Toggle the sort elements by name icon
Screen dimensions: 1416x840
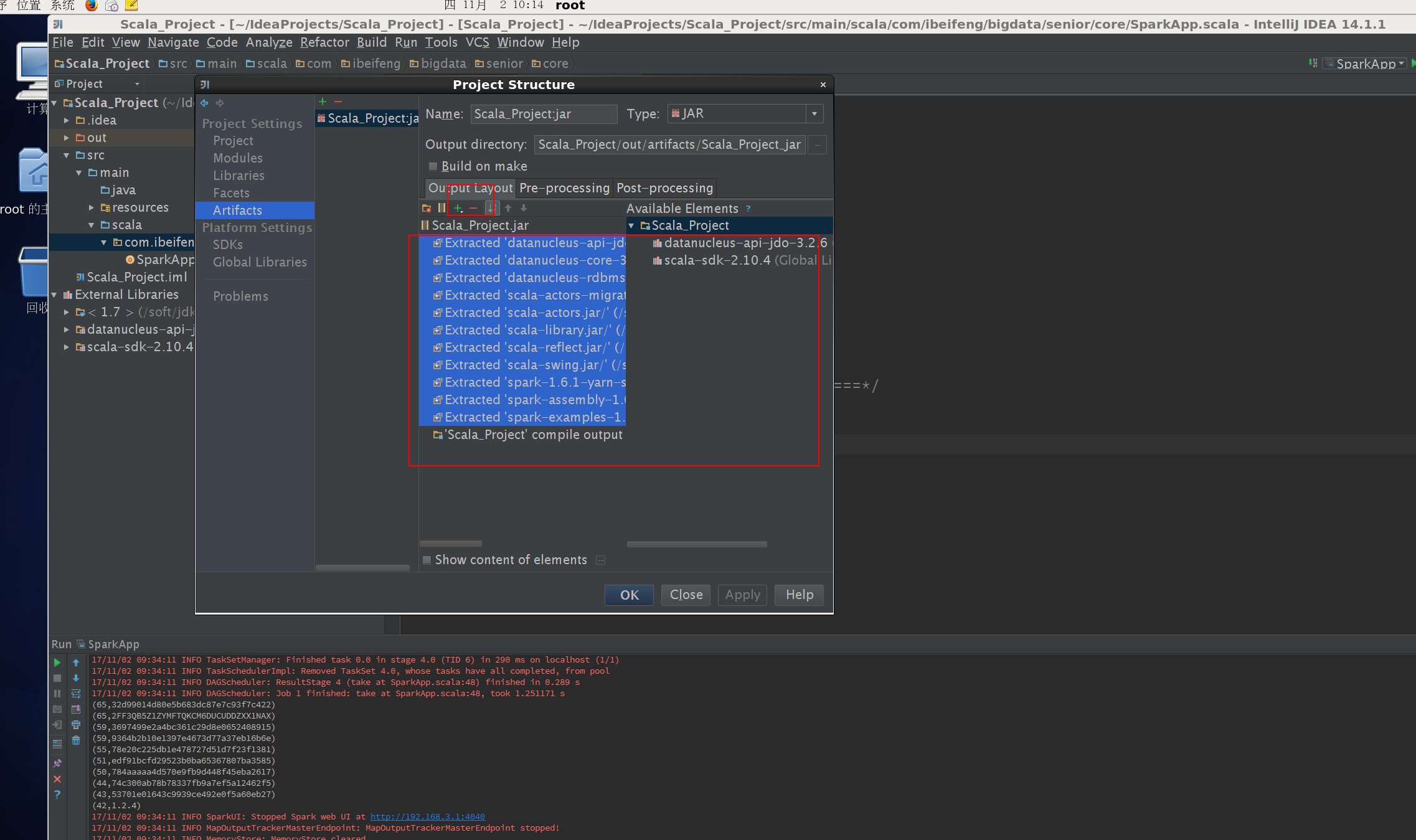tap(491, 208)
